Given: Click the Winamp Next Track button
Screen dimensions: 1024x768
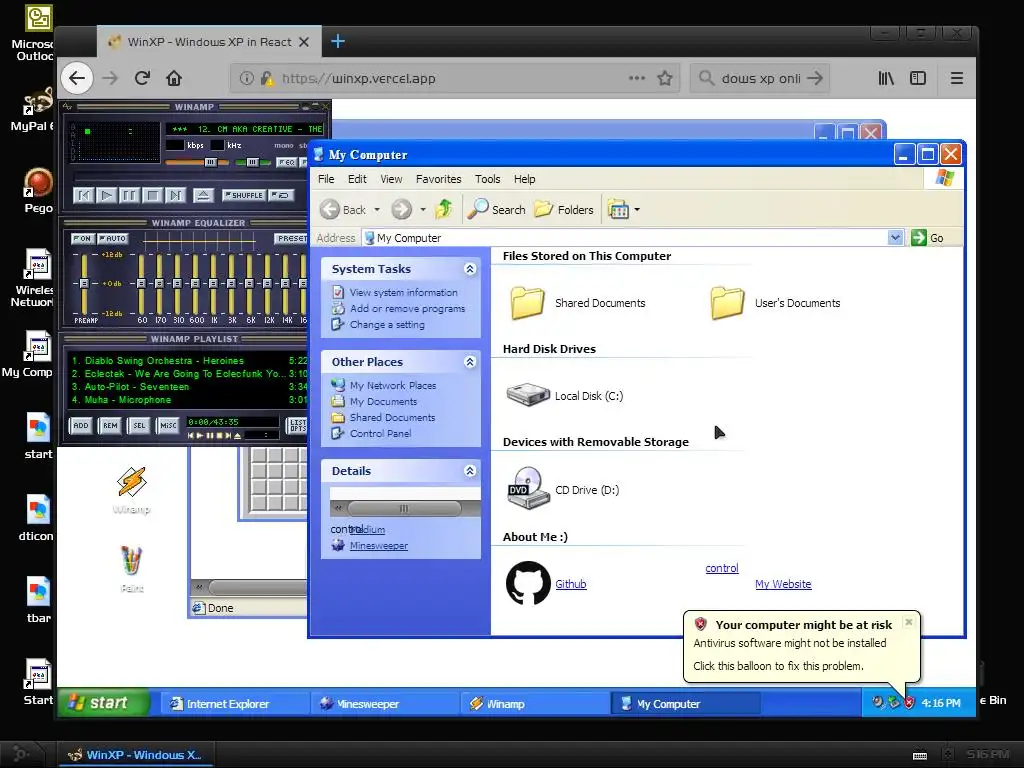Looking at the screenshot, I should coord(175,195).
